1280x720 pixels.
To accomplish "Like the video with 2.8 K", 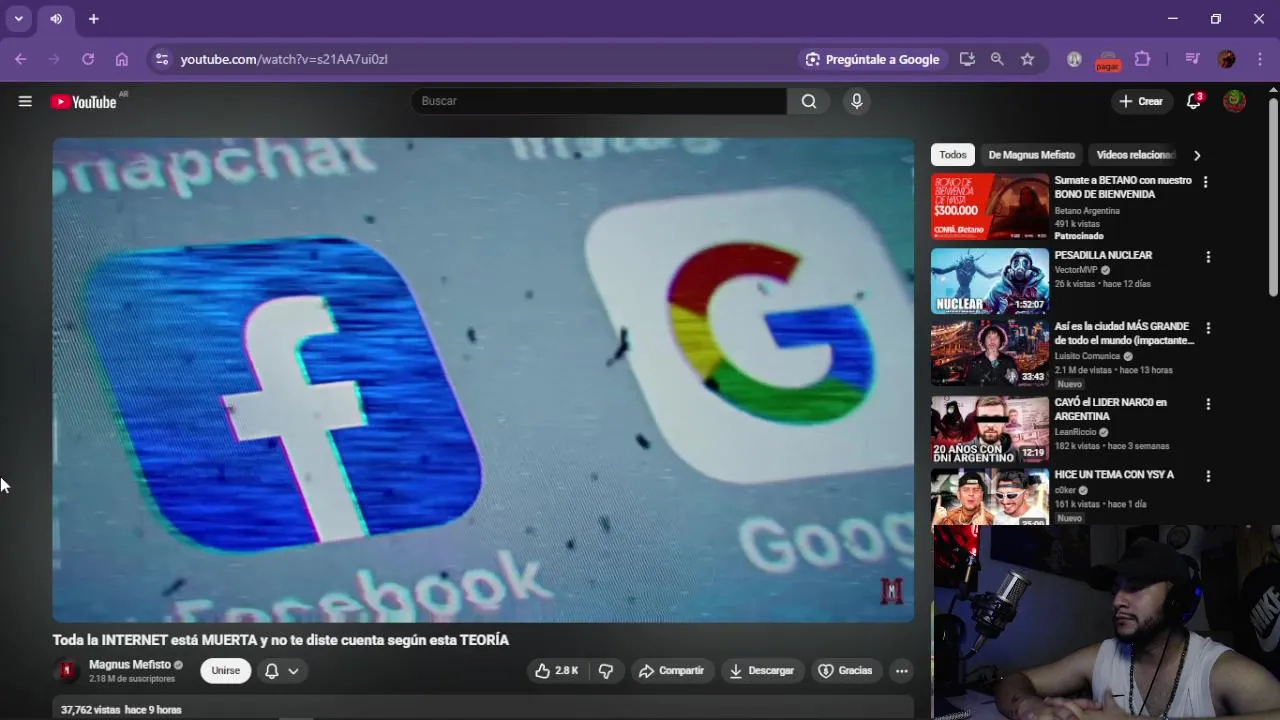I will (x=556, y=671).
